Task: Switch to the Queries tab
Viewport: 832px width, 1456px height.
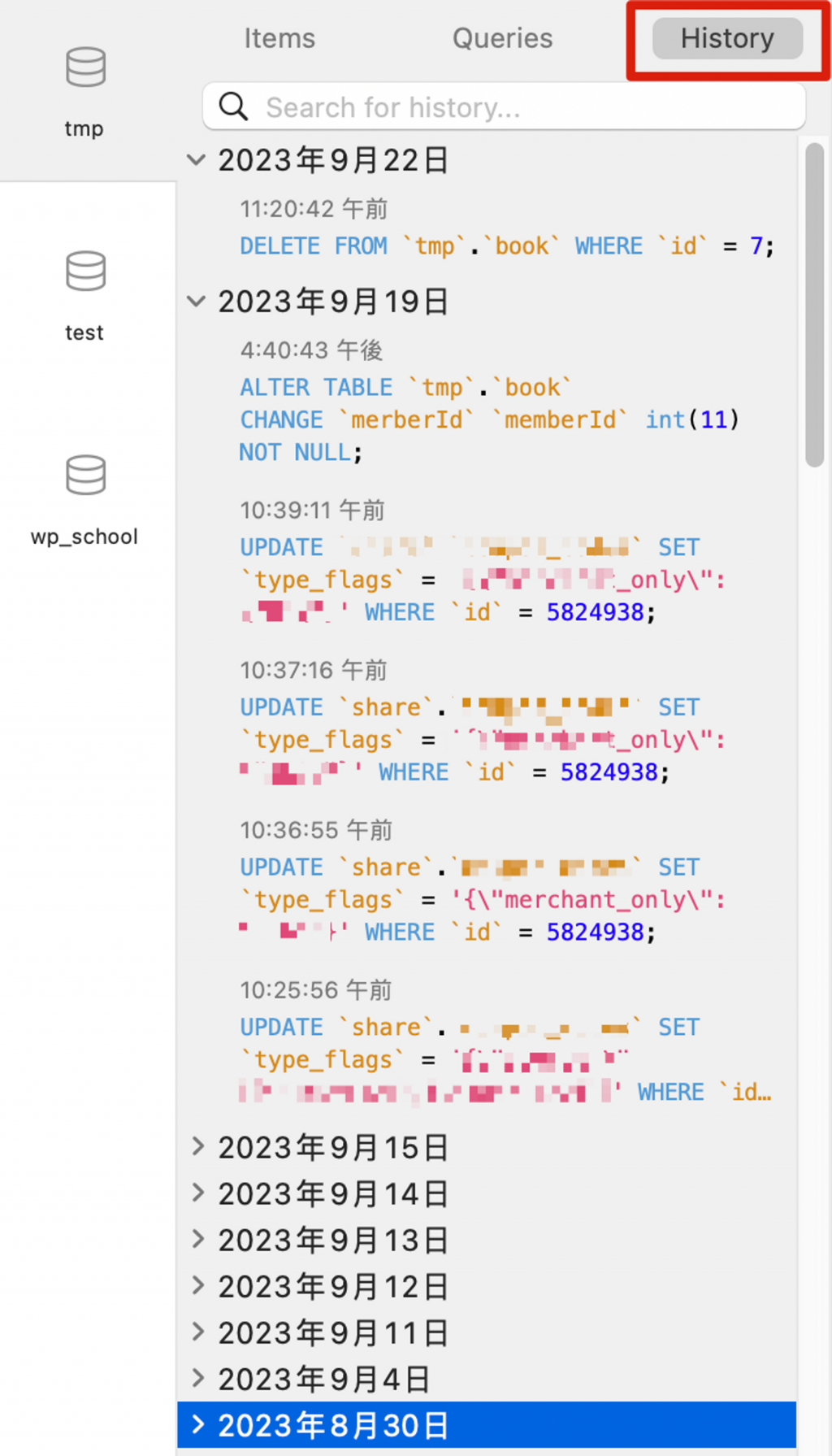Action: pyautogui.click(x=502, y=38)
